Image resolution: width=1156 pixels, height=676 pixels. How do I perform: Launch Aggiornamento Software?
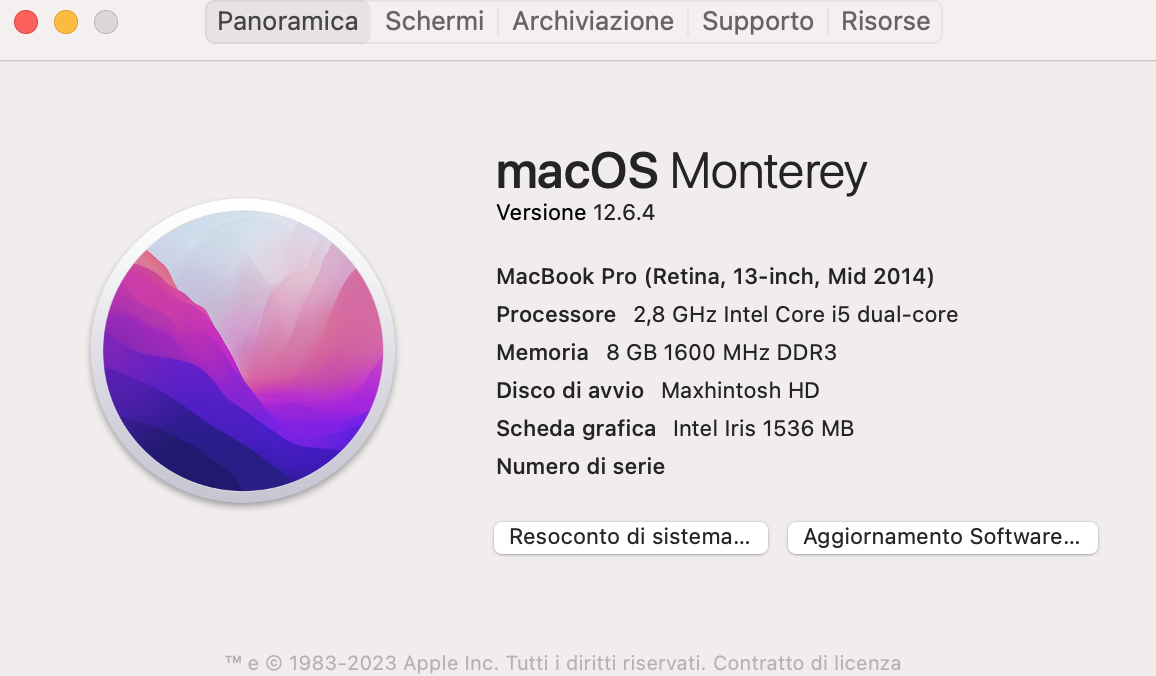point(942,537)
